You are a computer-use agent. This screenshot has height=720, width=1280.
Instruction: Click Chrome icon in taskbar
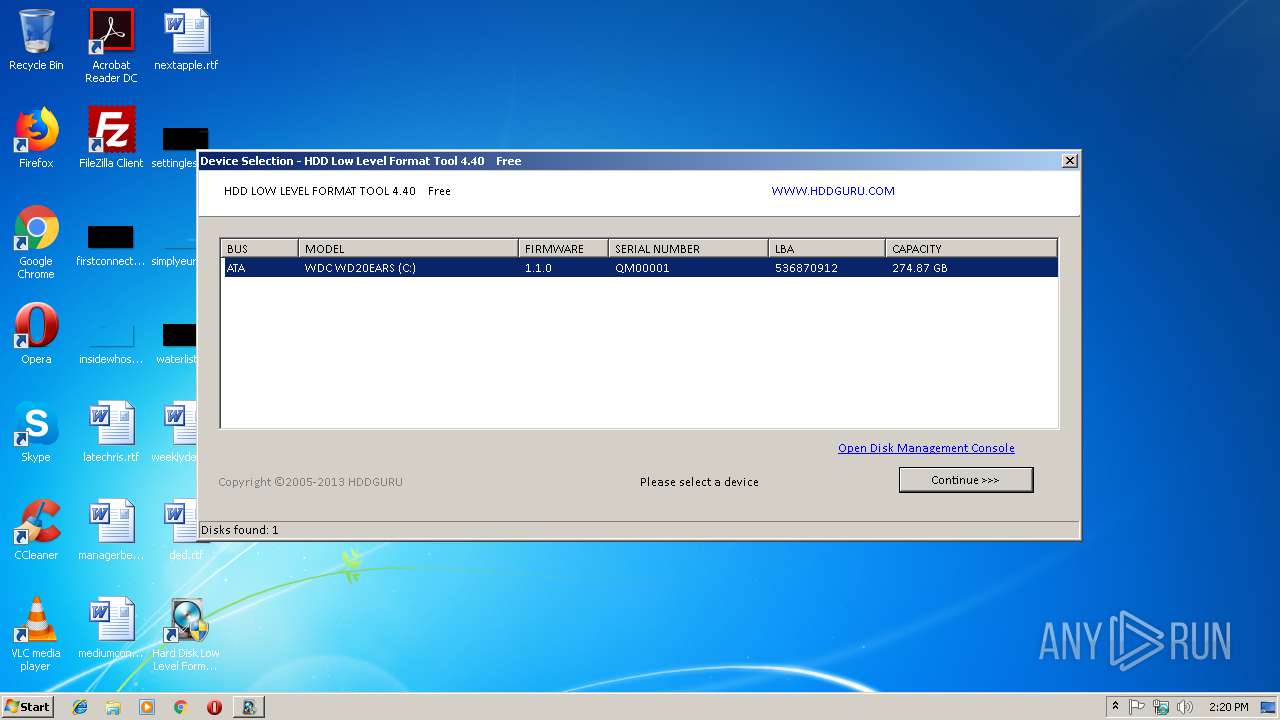(x=180, y=707)
